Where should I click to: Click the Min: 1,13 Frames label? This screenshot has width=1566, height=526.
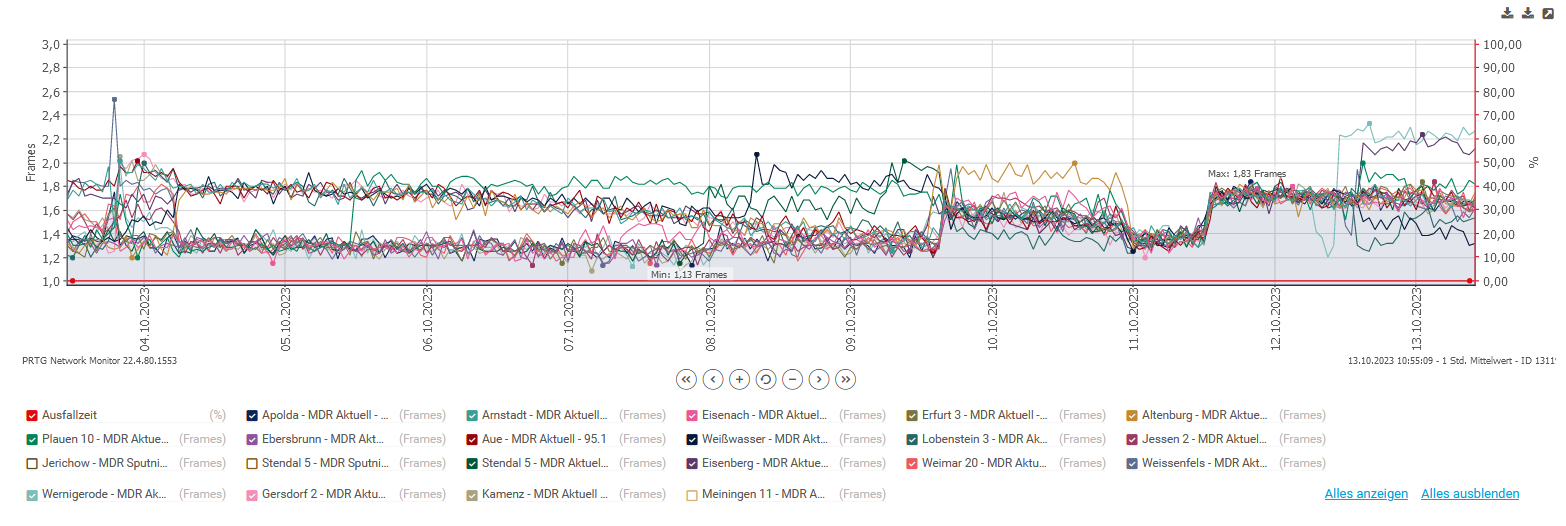689,274
